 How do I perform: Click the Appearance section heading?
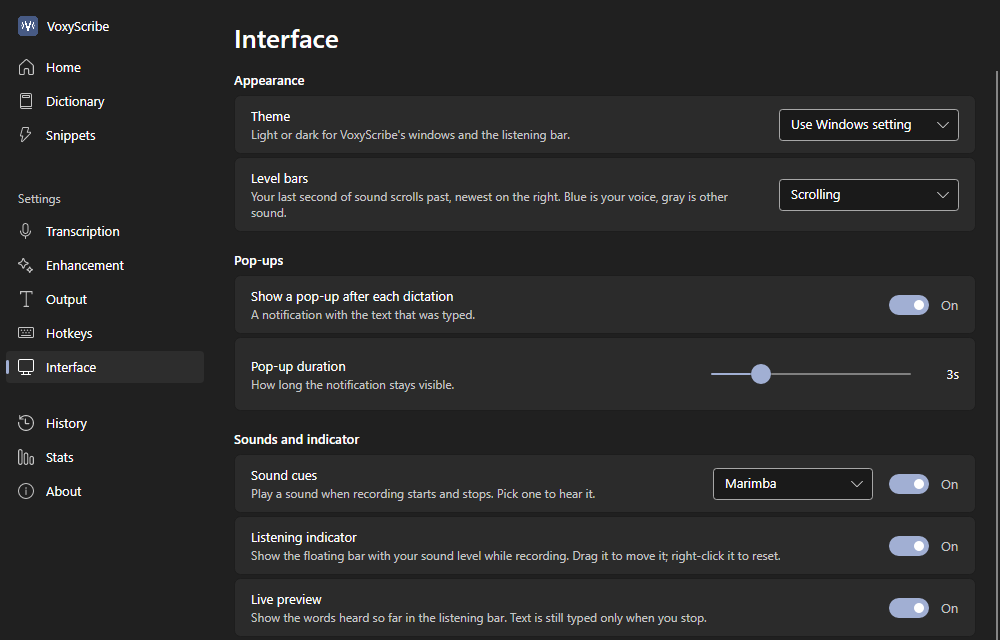[269, 80]
